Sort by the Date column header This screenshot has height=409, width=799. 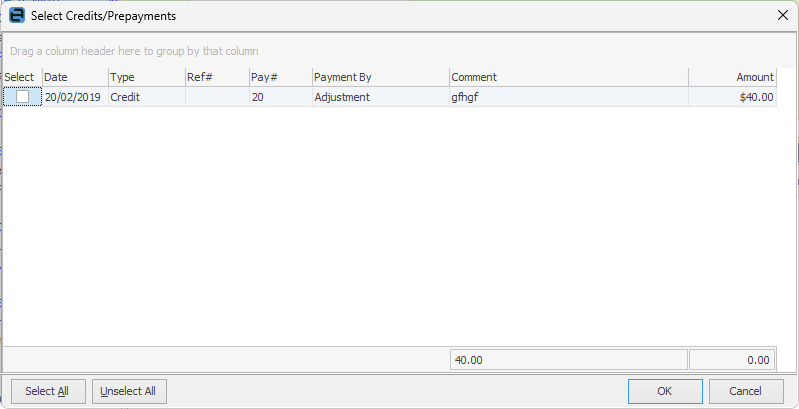(x=75, y=77)
